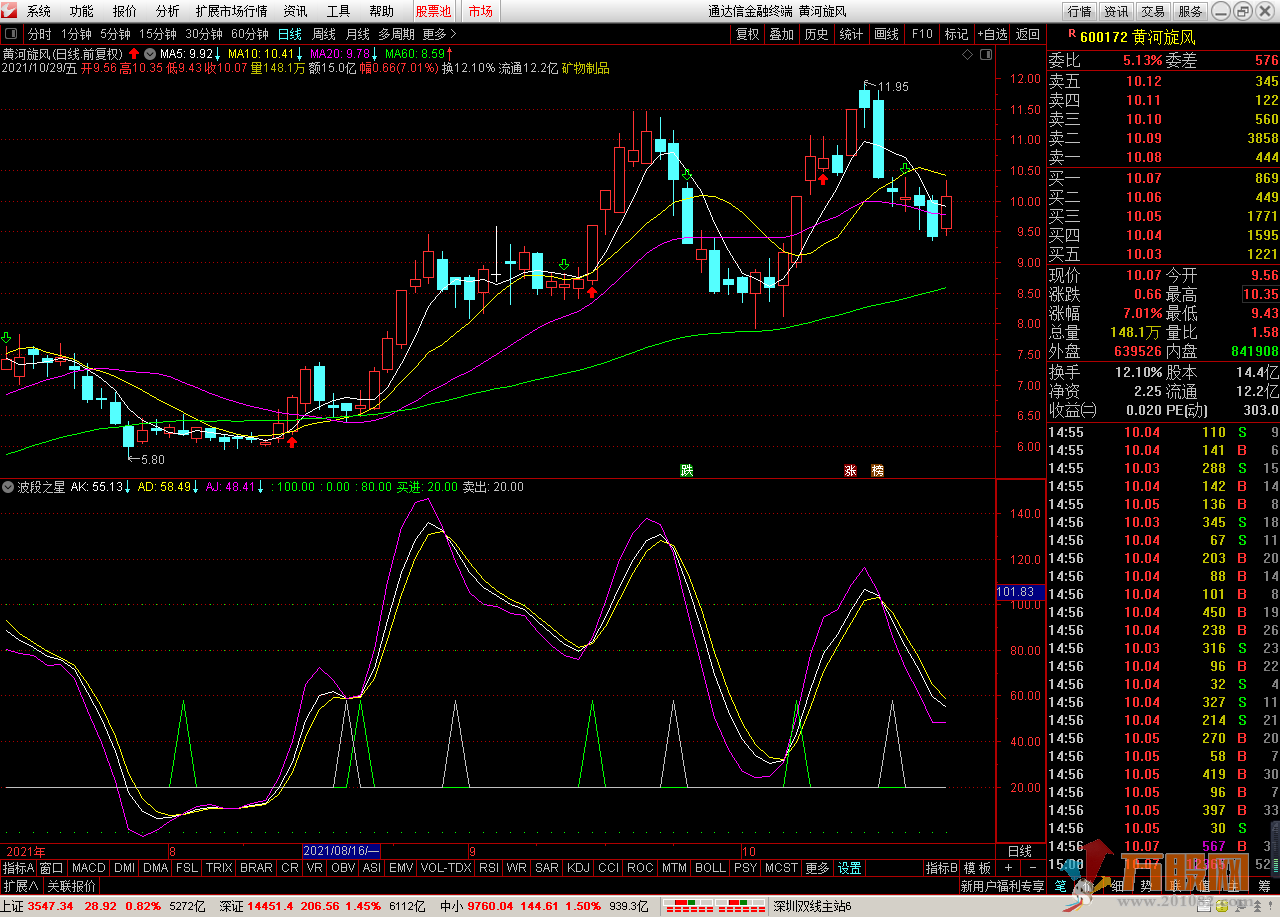Viewport: 1280px width, 918px height.
Task: Add stock with +自选 button
Action: [x=992, y=34]
